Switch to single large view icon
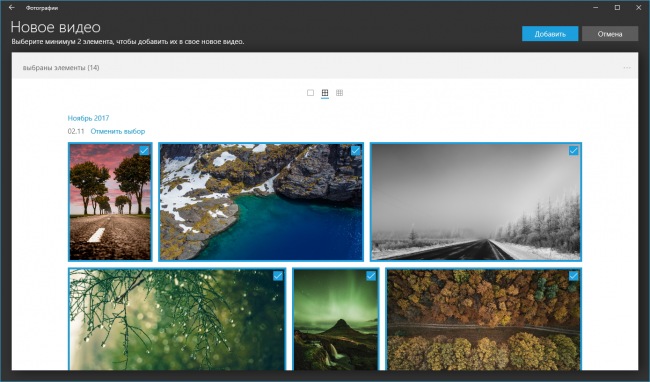The width and height of the screenshot is (650, 382). point(310,93)
